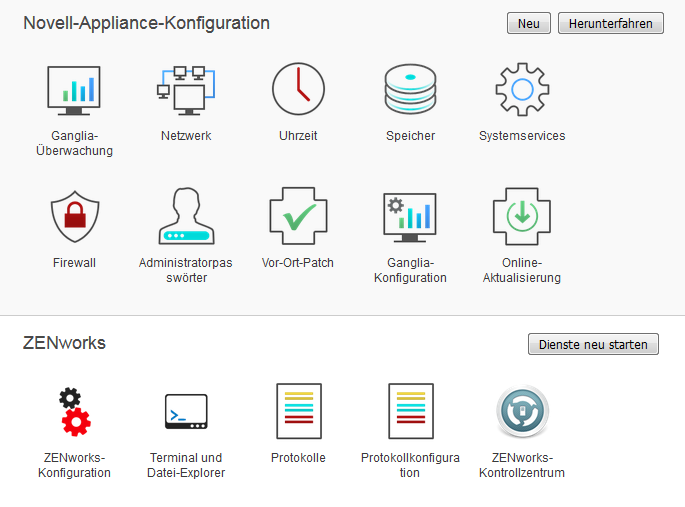Open the Administratorpasswörter user icon
The height and width of the screenshot is (507, 685).
tap(187, 216)
